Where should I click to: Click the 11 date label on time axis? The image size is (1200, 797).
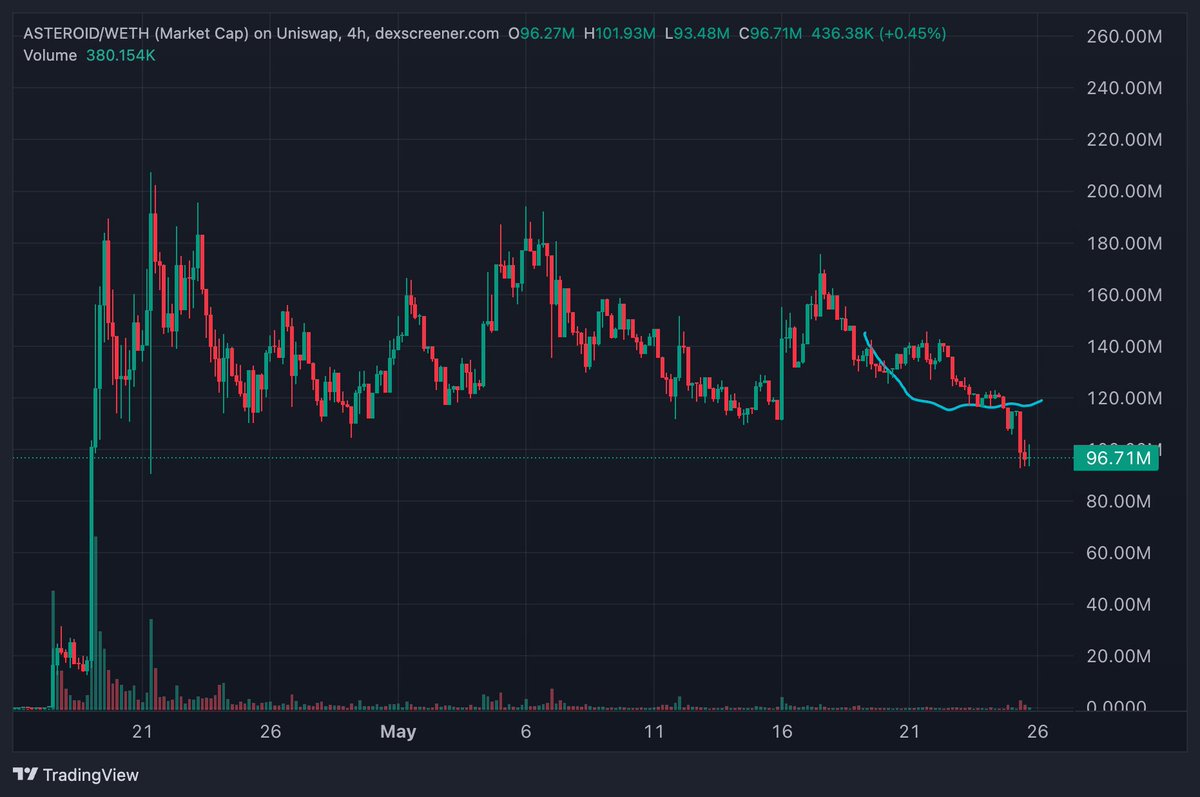[654, 732]
